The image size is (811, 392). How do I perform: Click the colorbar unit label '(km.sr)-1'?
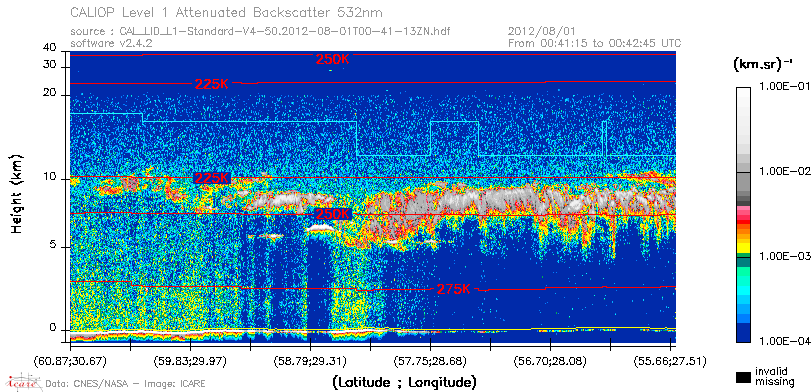(763, 65)
